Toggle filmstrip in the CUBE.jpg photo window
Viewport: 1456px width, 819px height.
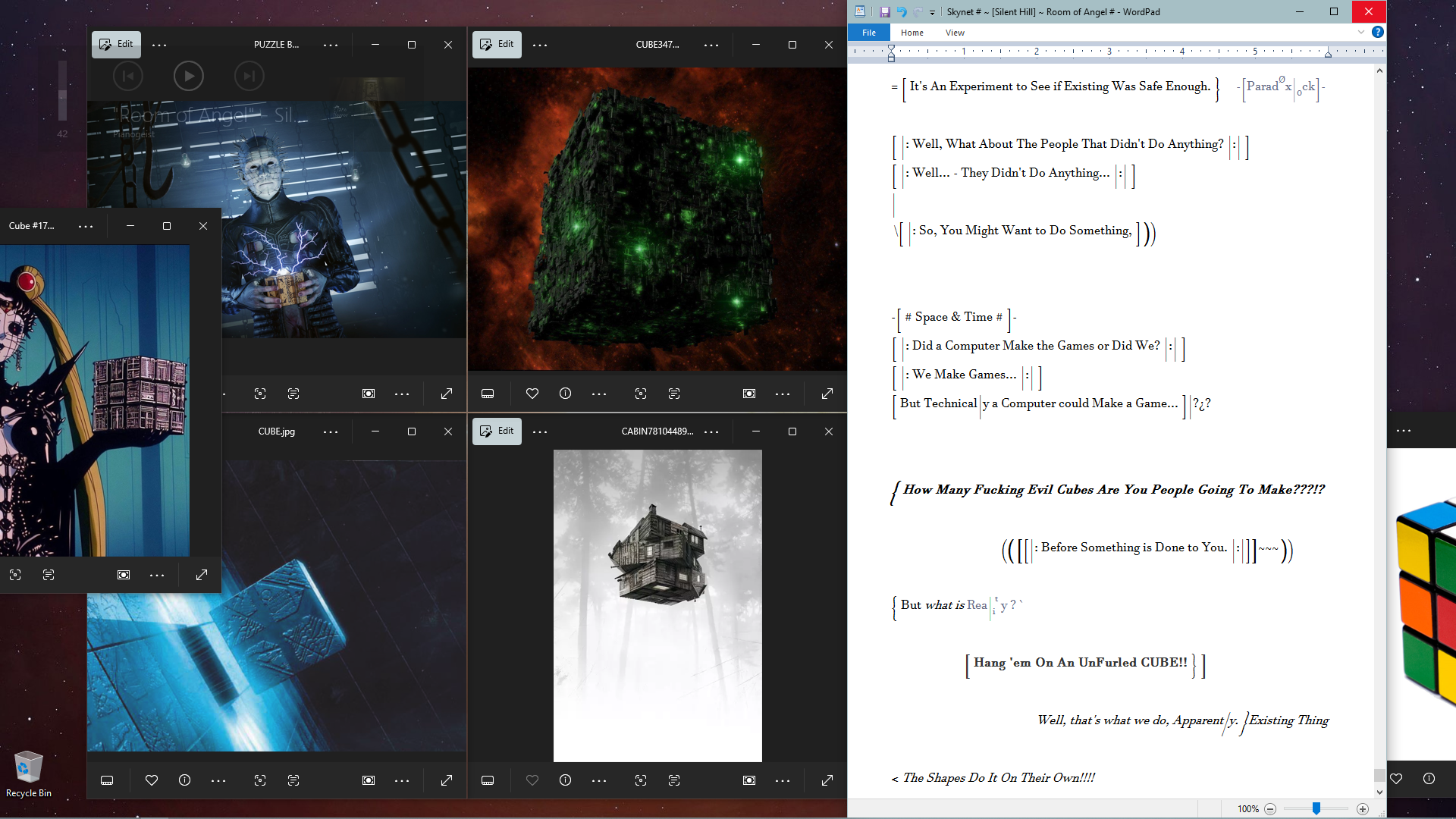click(x=107, y=780)
